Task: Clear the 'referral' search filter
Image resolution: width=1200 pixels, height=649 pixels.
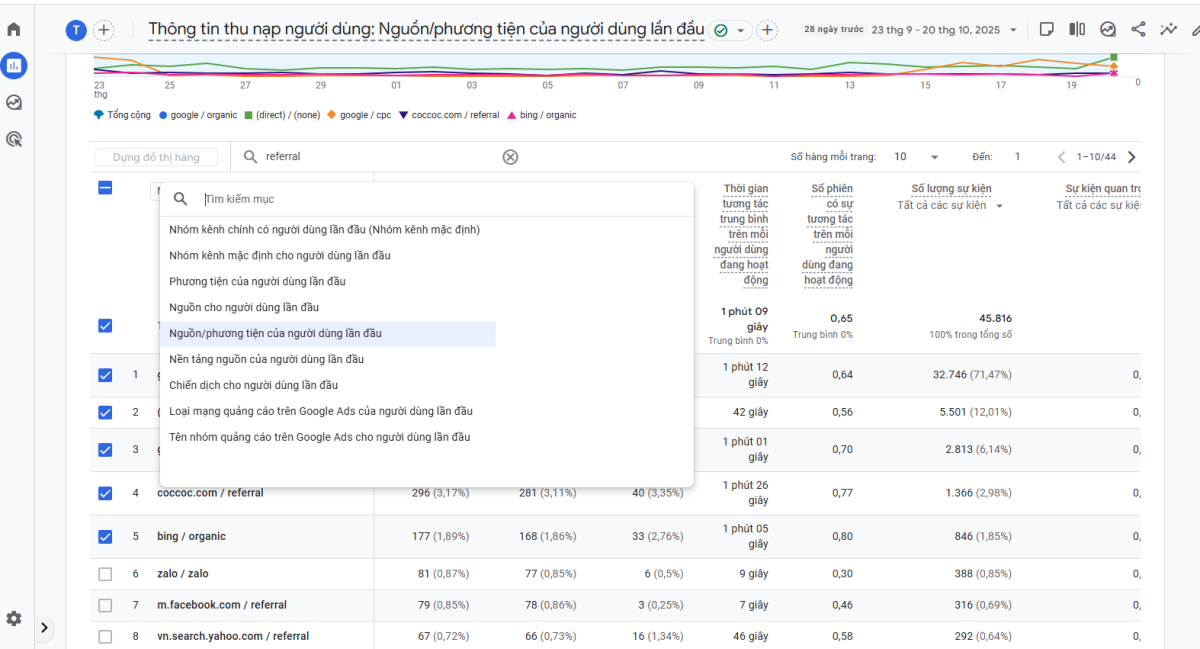Action: coord(510,157)
